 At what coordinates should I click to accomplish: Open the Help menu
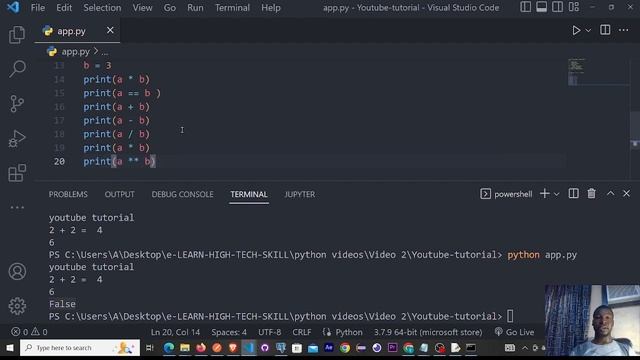click(271, 8)
